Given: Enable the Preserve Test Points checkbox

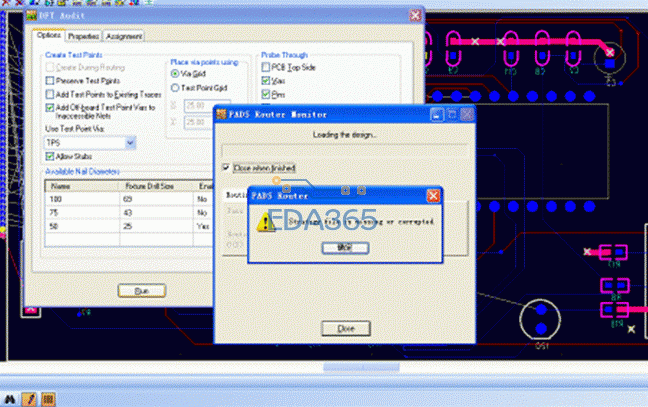Looking at the screenshot, I should coord(50,81).
